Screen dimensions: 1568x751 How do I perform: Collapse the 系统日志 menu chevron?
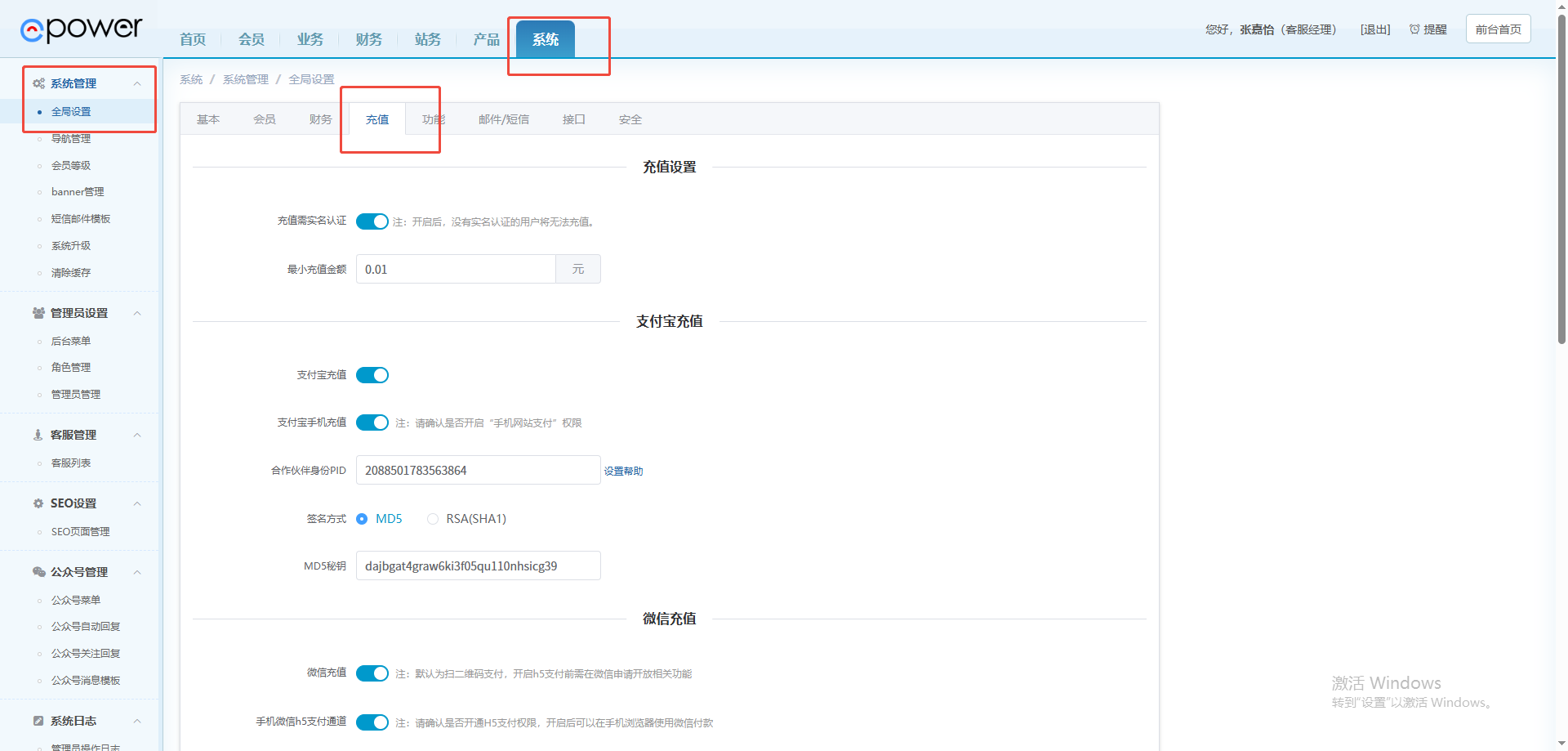pos(137,721)
